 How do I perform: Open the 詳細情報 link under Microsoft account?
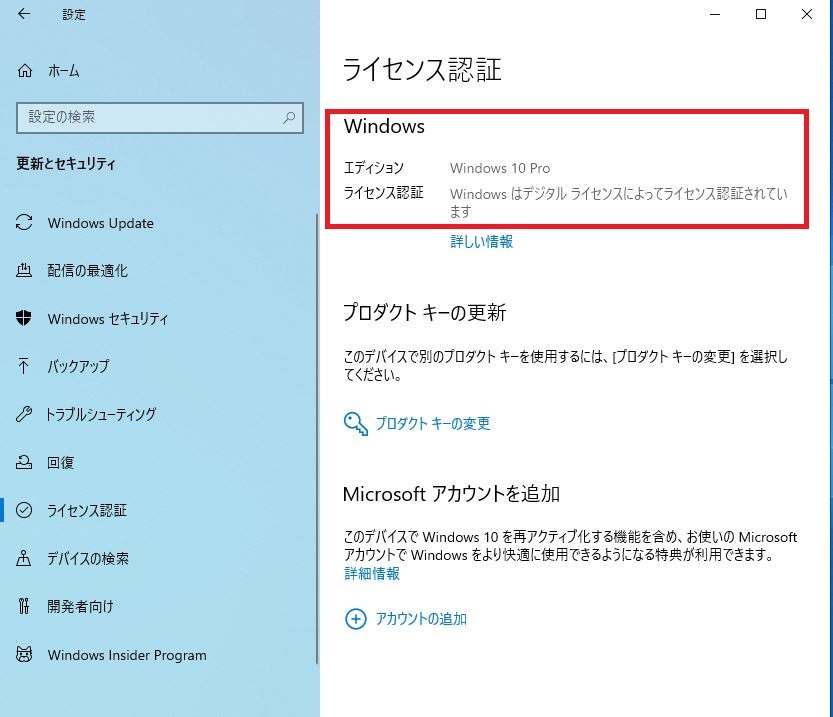click(x=372, y=574)
